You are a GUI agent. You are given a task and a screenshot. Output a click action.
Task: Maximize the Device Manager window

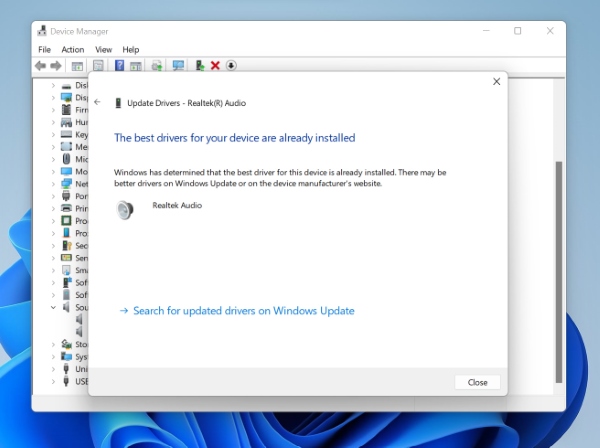[517, 31]
